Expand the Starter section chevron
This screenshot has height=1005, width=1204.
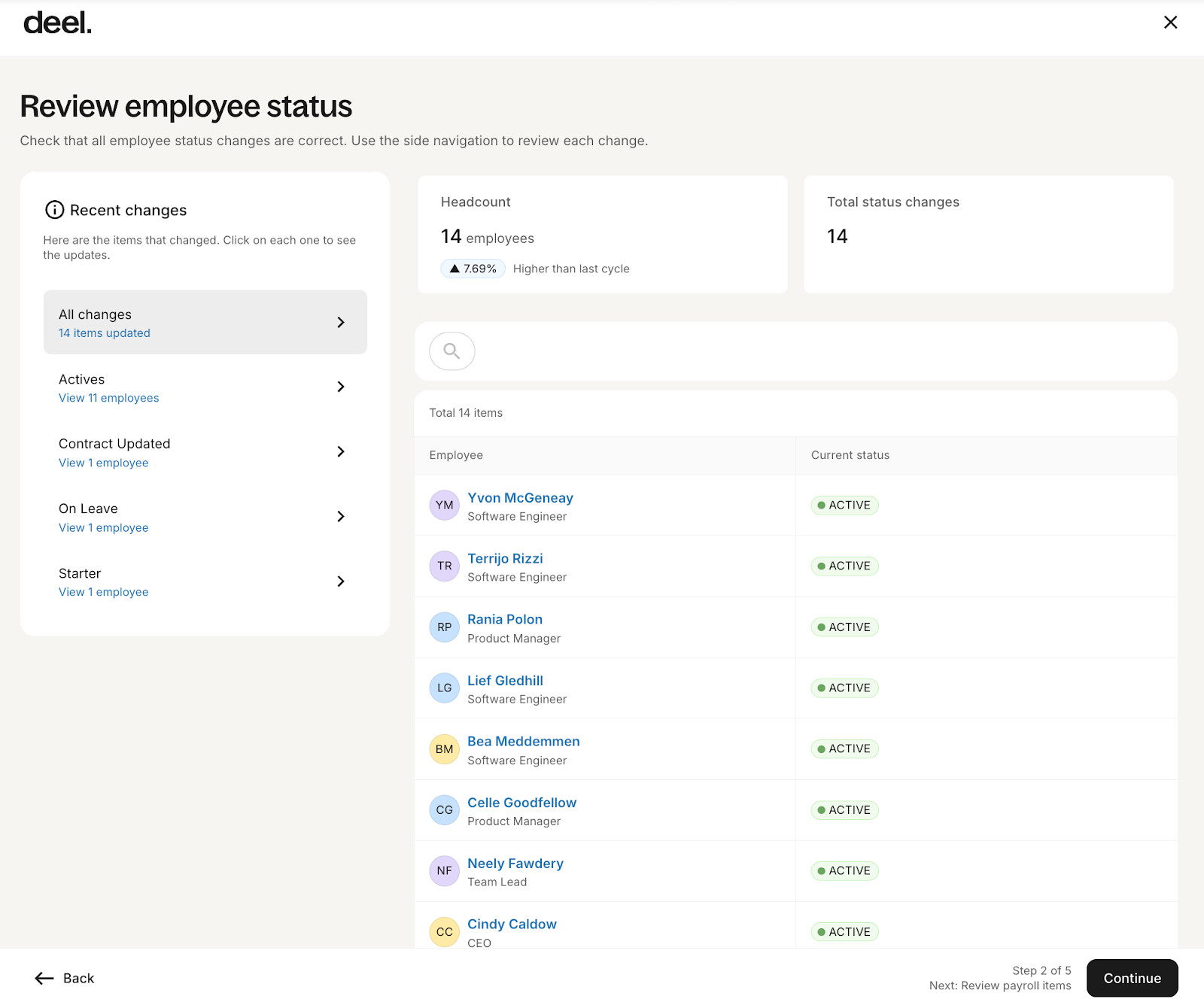(x=341, y=581)
